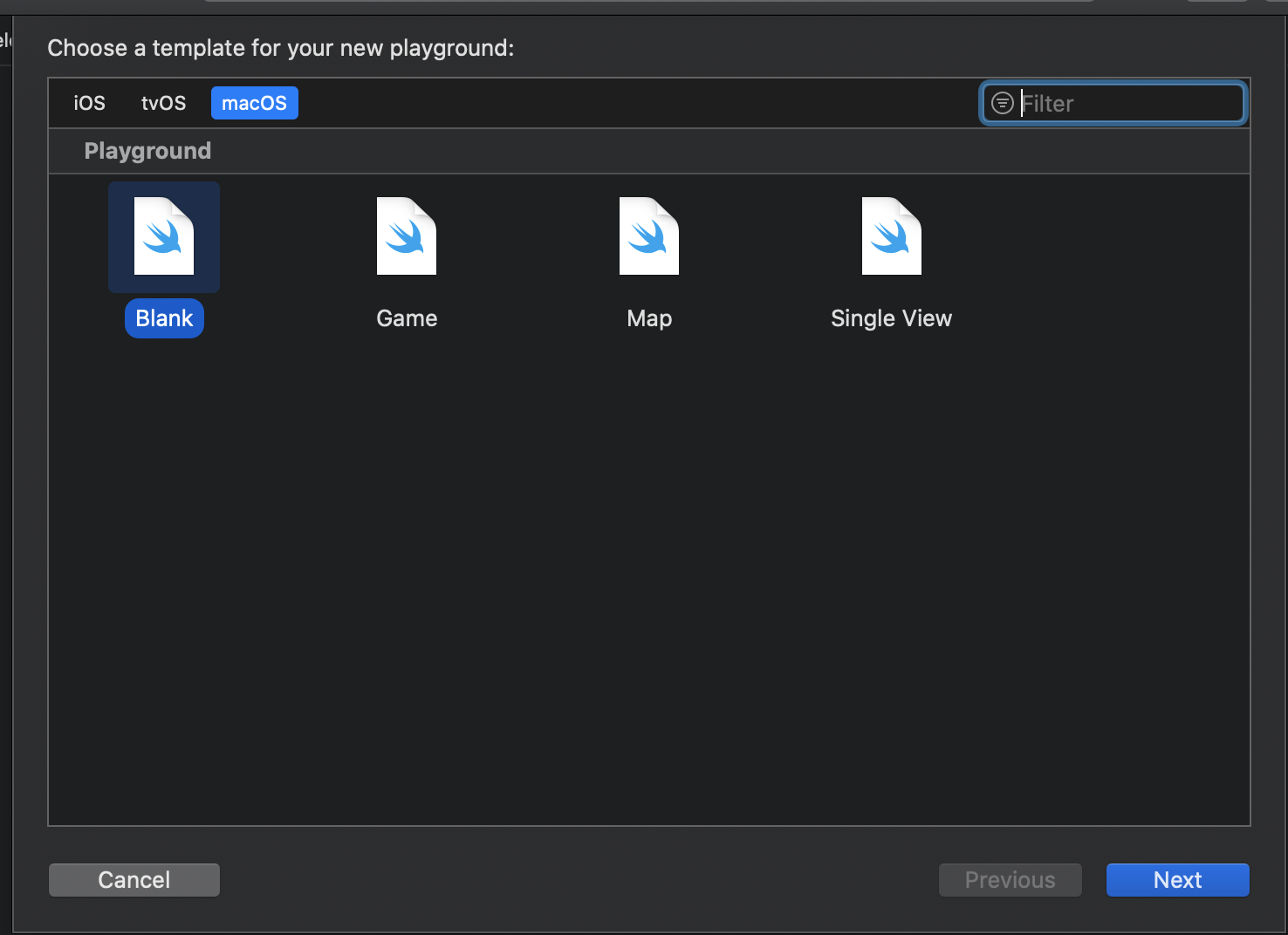This screenshot has width=1288, height=935.
Task: Choose the Blank label under the template
Action: tap(164, 318)
